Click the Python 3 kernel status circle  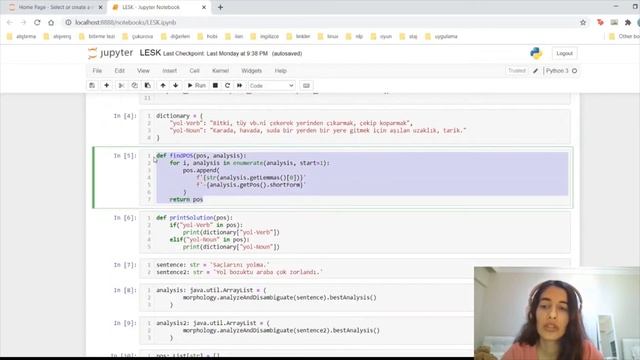click(574, 71)
